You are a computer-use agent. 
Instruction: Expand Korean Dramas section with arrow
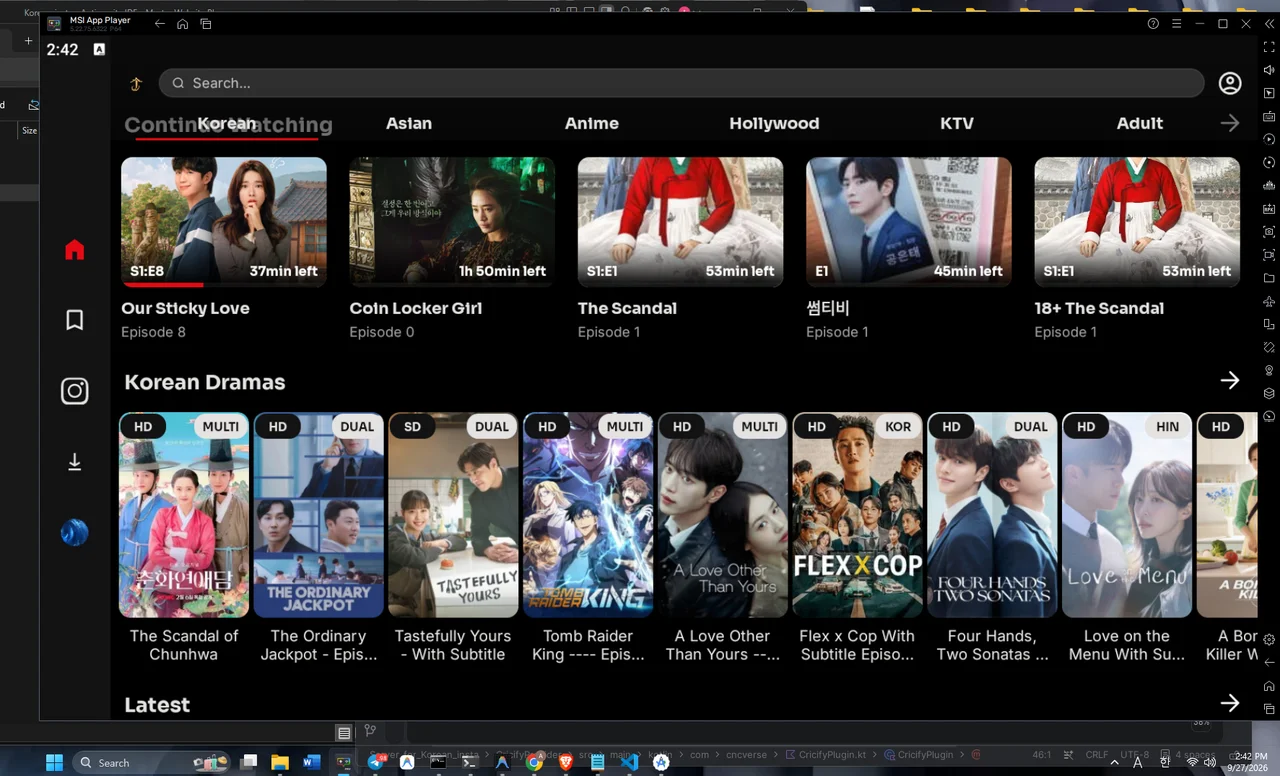[1230, 380]
